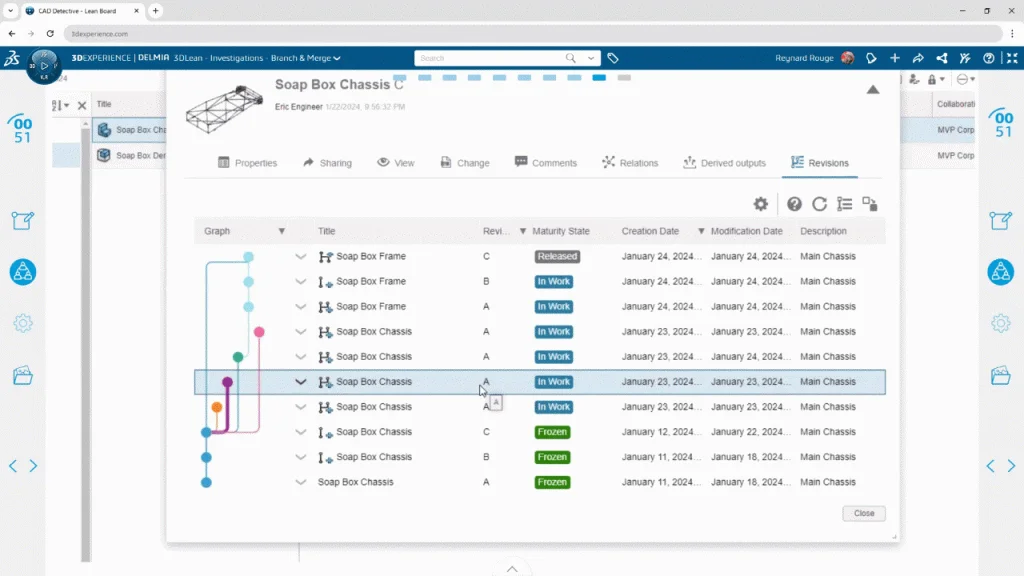Click the lock icon in the list toolbar
Screen dimensions: 1024x576
[x=932, y=80]
